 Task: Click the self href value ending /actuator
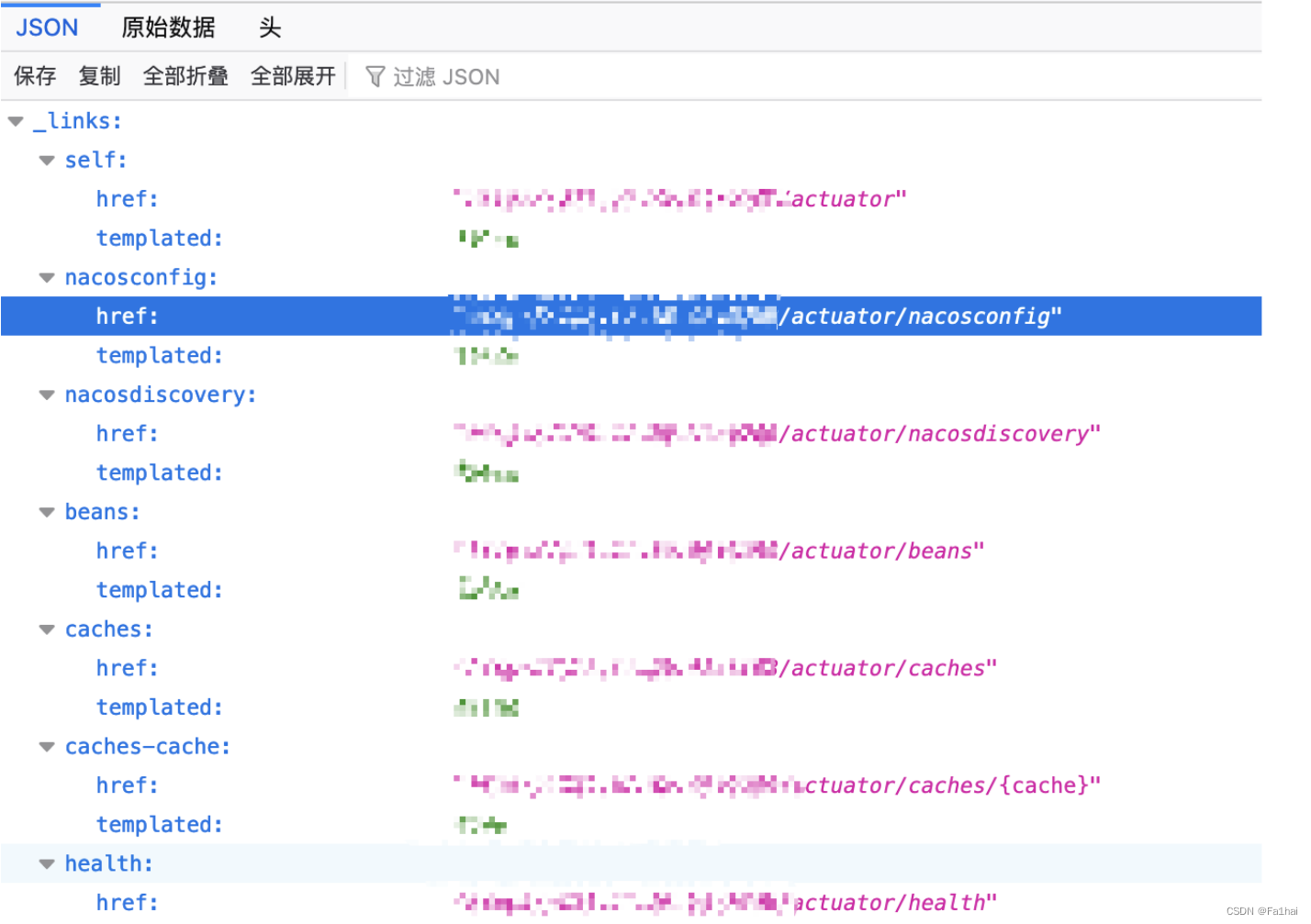[679, 199]
